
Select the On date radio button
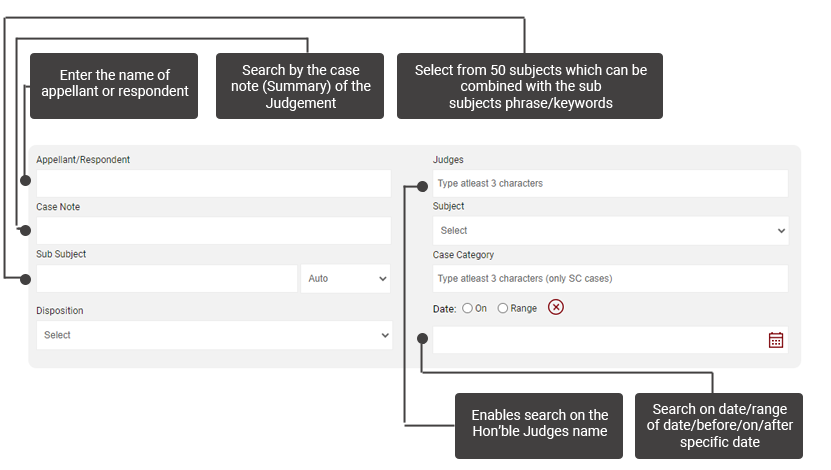pos(467,309)
